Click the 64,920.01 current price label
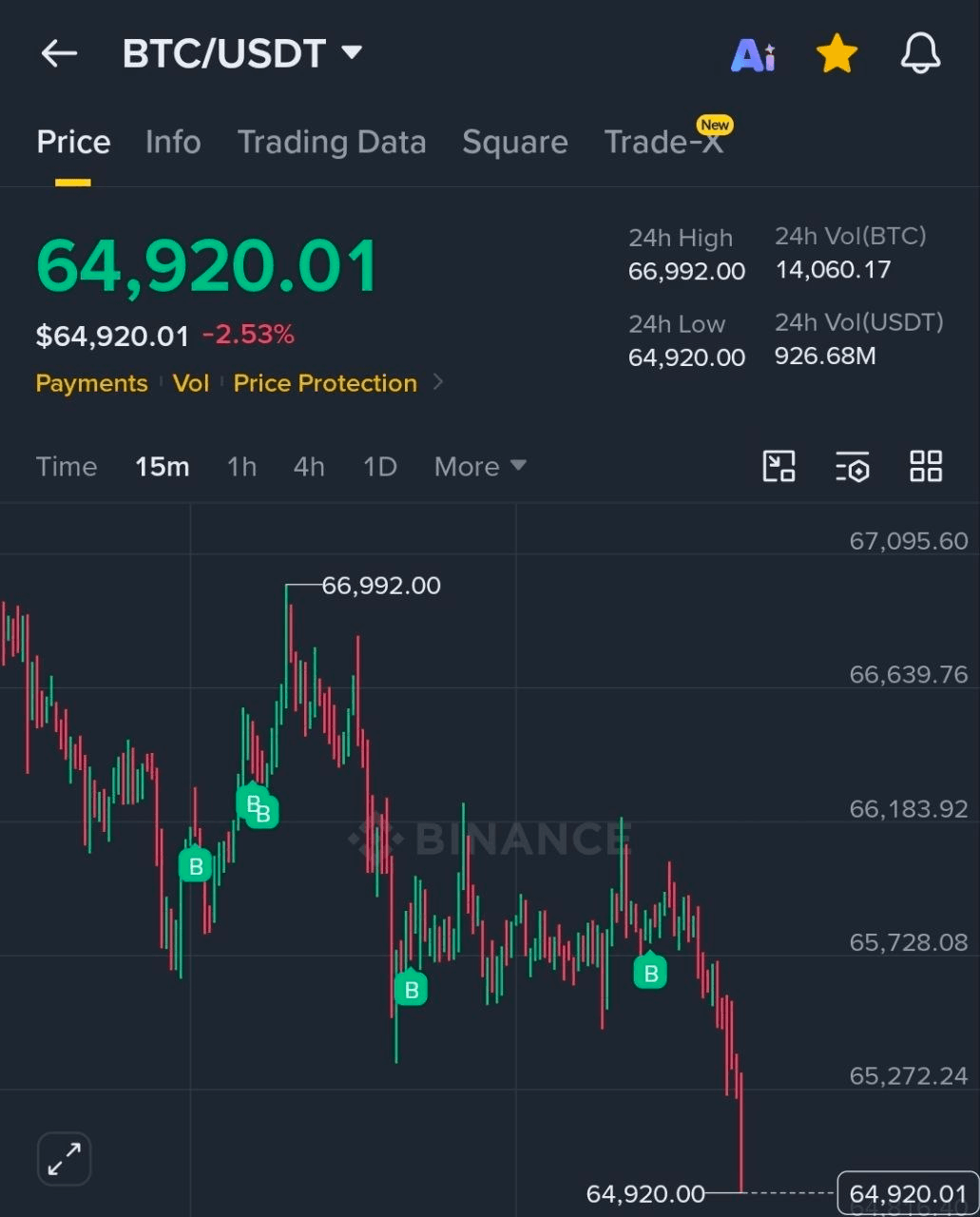980x1217 pixels. [x=907, y=1194]
